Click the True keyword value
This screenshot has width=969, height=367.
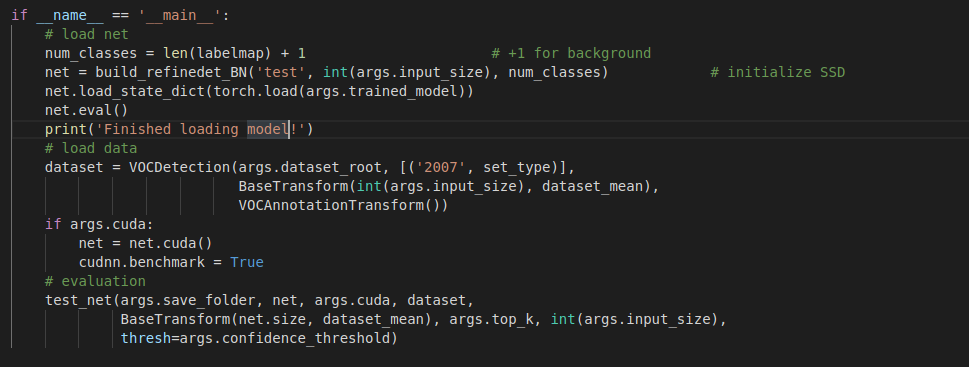[247, 262]
